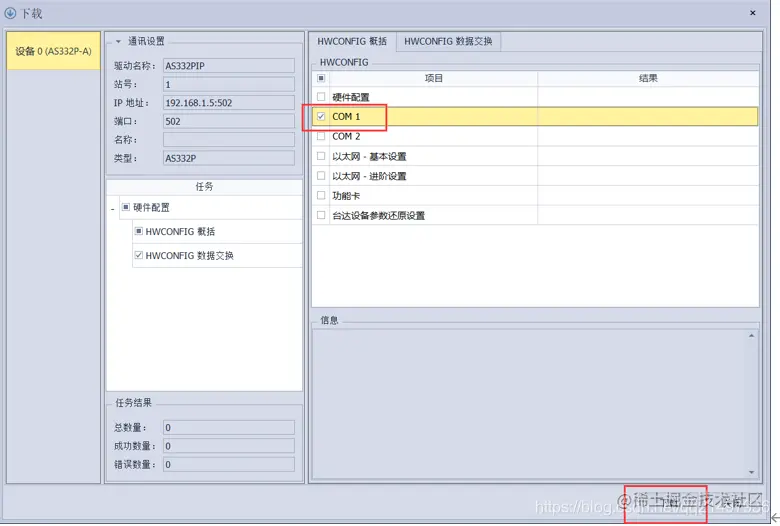Check the COM 2 checkbox
780x526 pixels.
pyautogui.click(x=321, y=136)
